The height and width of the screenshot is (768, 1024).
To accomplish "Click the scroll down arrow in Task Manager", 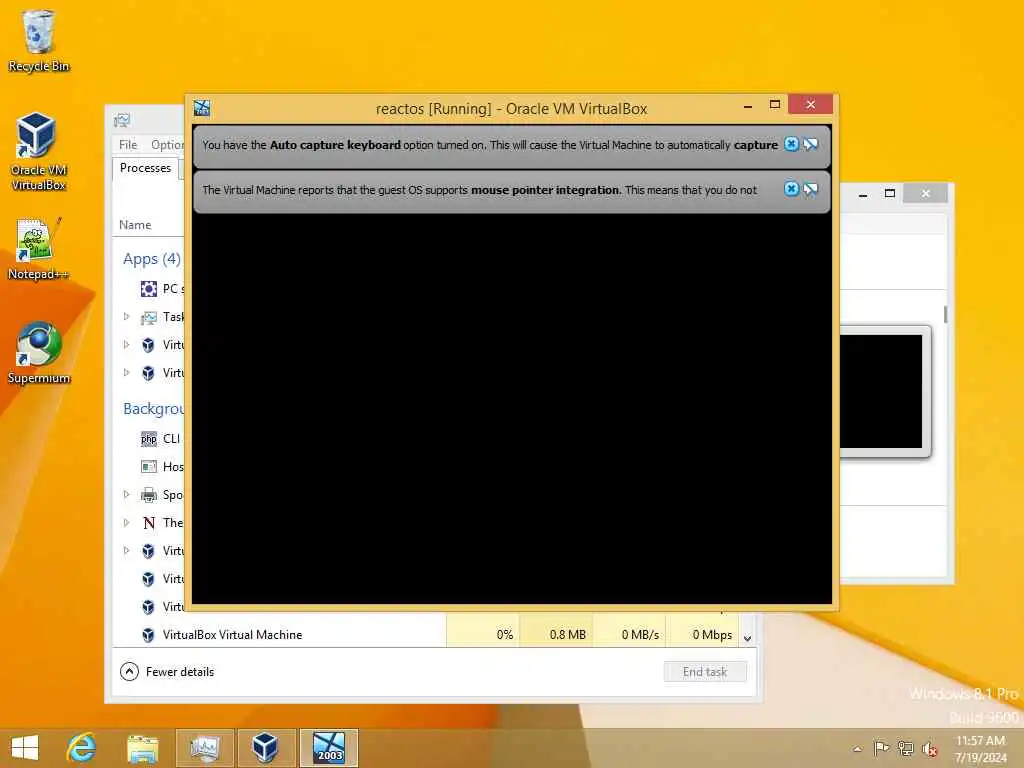I will [748, 638].
